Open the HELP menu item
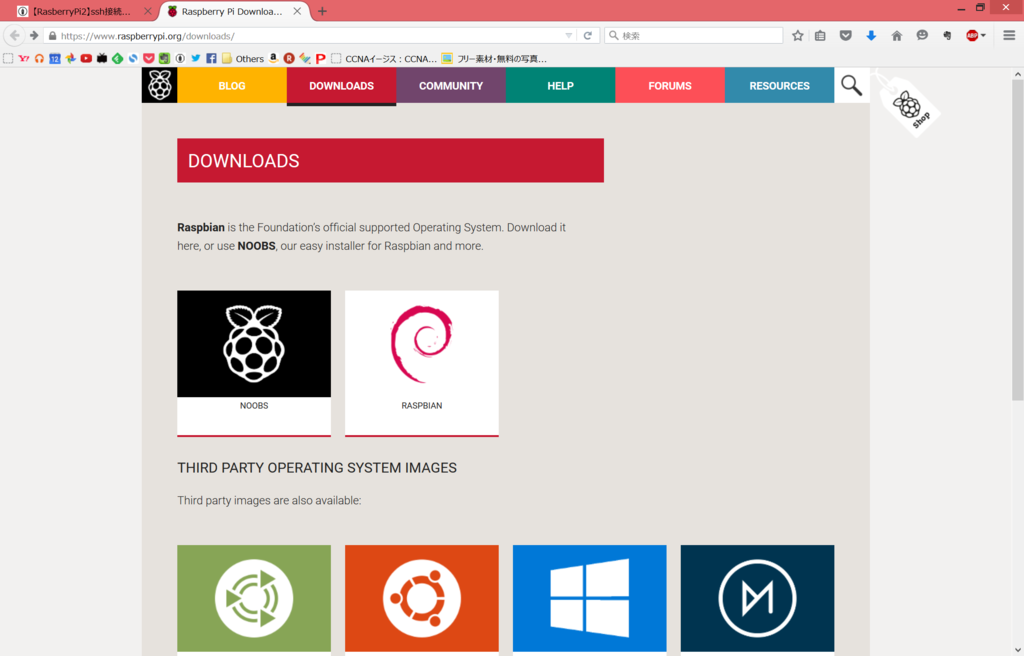 click(560, 86)
